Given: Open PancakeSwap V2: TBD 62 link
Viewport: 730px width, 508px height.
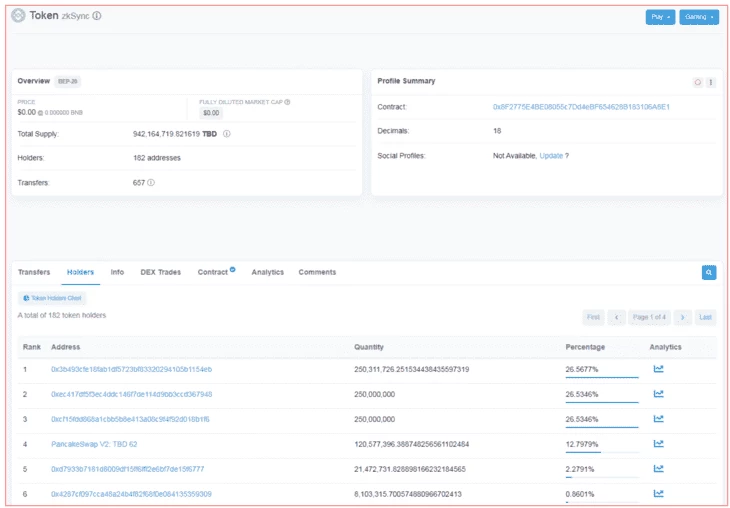Looking at the screenshot, I should pos(94,444).
